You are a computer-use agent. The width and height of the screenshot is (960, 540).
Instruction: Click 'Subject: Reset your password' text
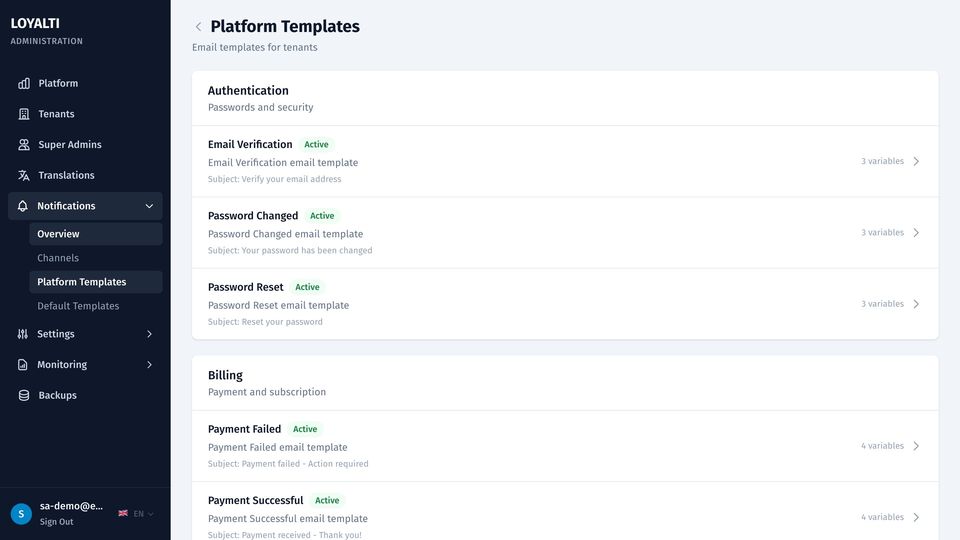coord(265,321)
